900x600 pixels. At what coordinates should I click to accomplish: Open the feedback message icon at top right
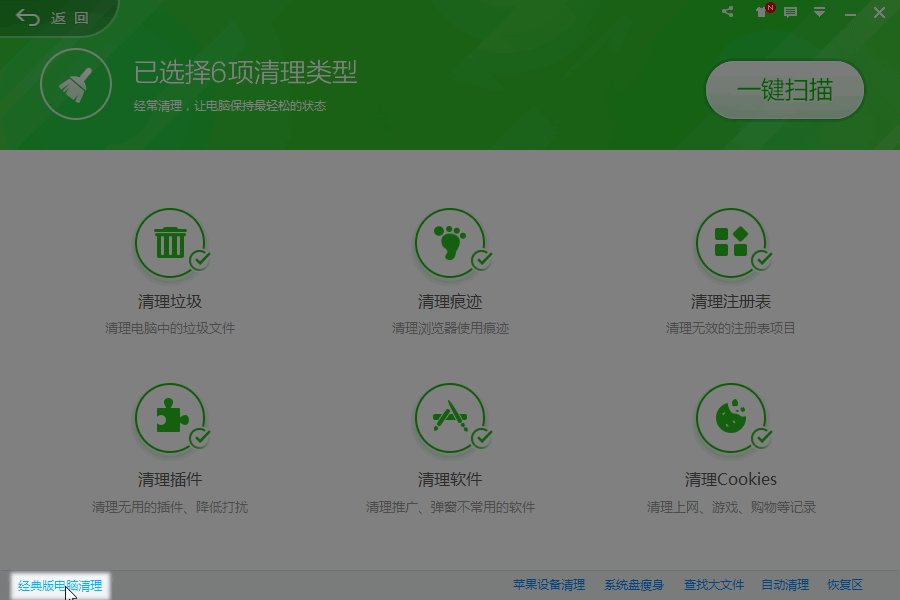point(792,12)
